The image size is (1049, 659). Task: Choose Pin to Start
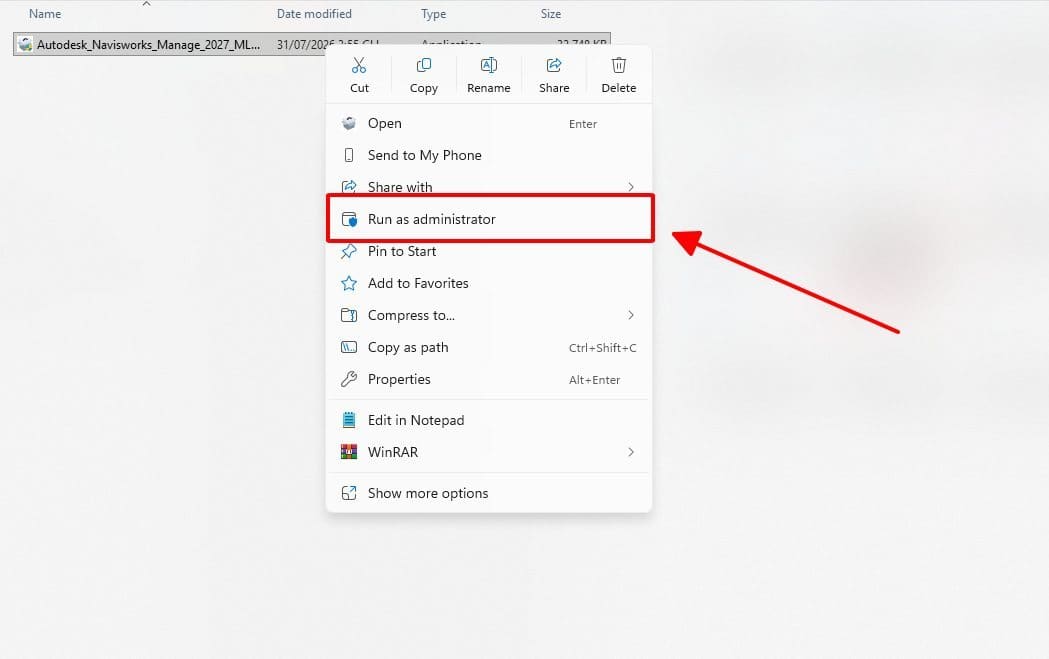pos(488,252)
